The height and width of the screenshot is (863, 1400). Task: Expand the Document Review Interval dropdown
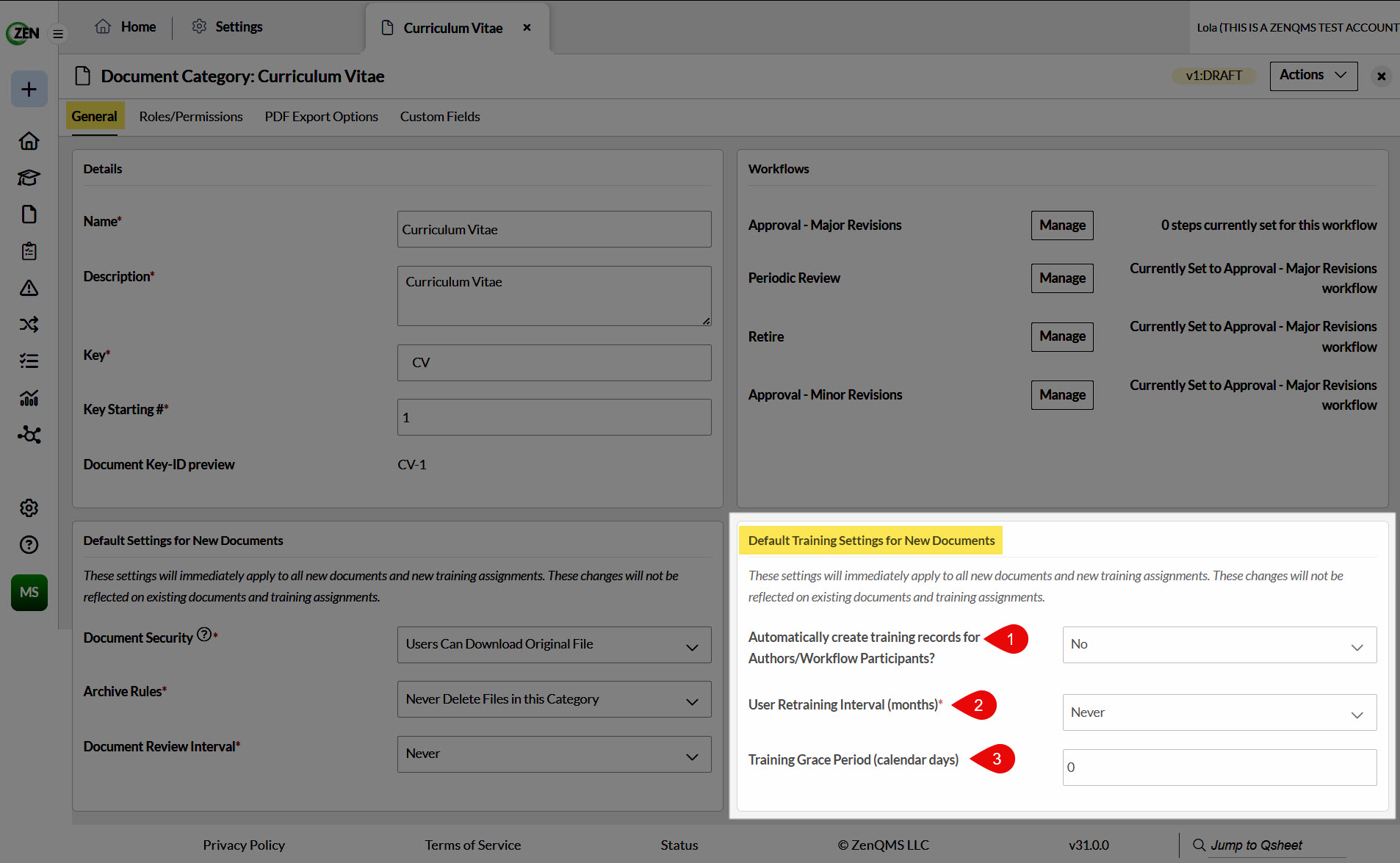(554, 754)
